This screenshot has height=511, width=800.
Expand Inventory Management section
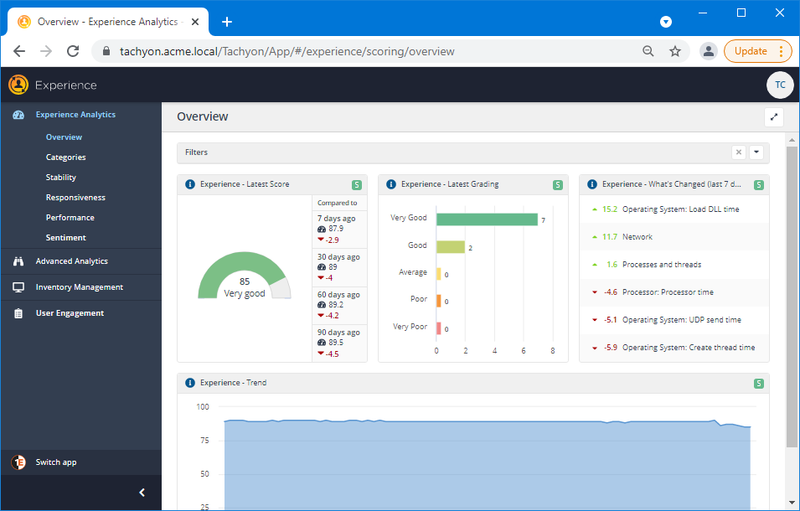(x=81, y=287)
